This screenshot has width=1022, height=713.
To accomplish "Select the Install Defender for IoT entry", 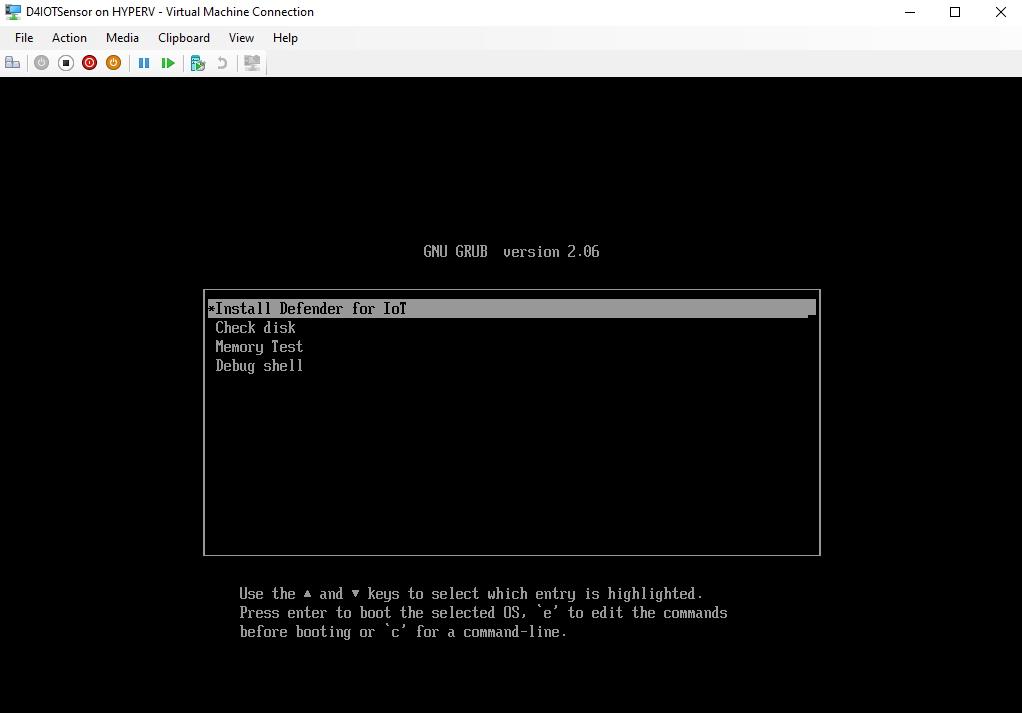I will pyautogui.click(x=311, y=309).
